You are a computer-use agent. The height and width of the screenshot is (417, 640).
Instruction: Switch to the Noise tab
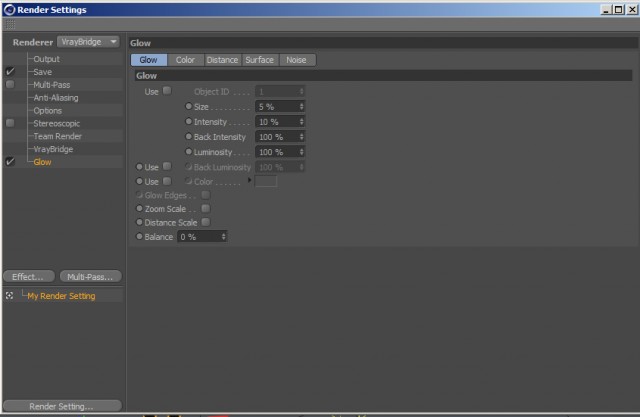coord(296,60)
